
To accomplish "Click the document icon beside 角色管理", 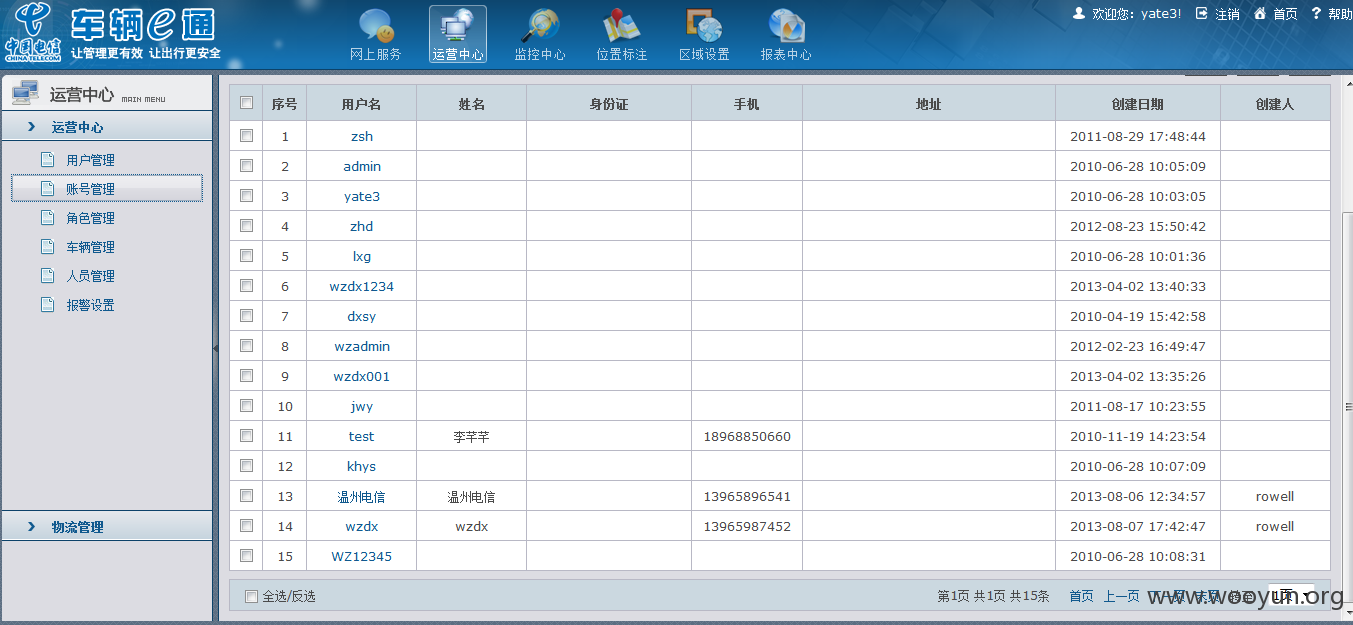I will (47, 217).
